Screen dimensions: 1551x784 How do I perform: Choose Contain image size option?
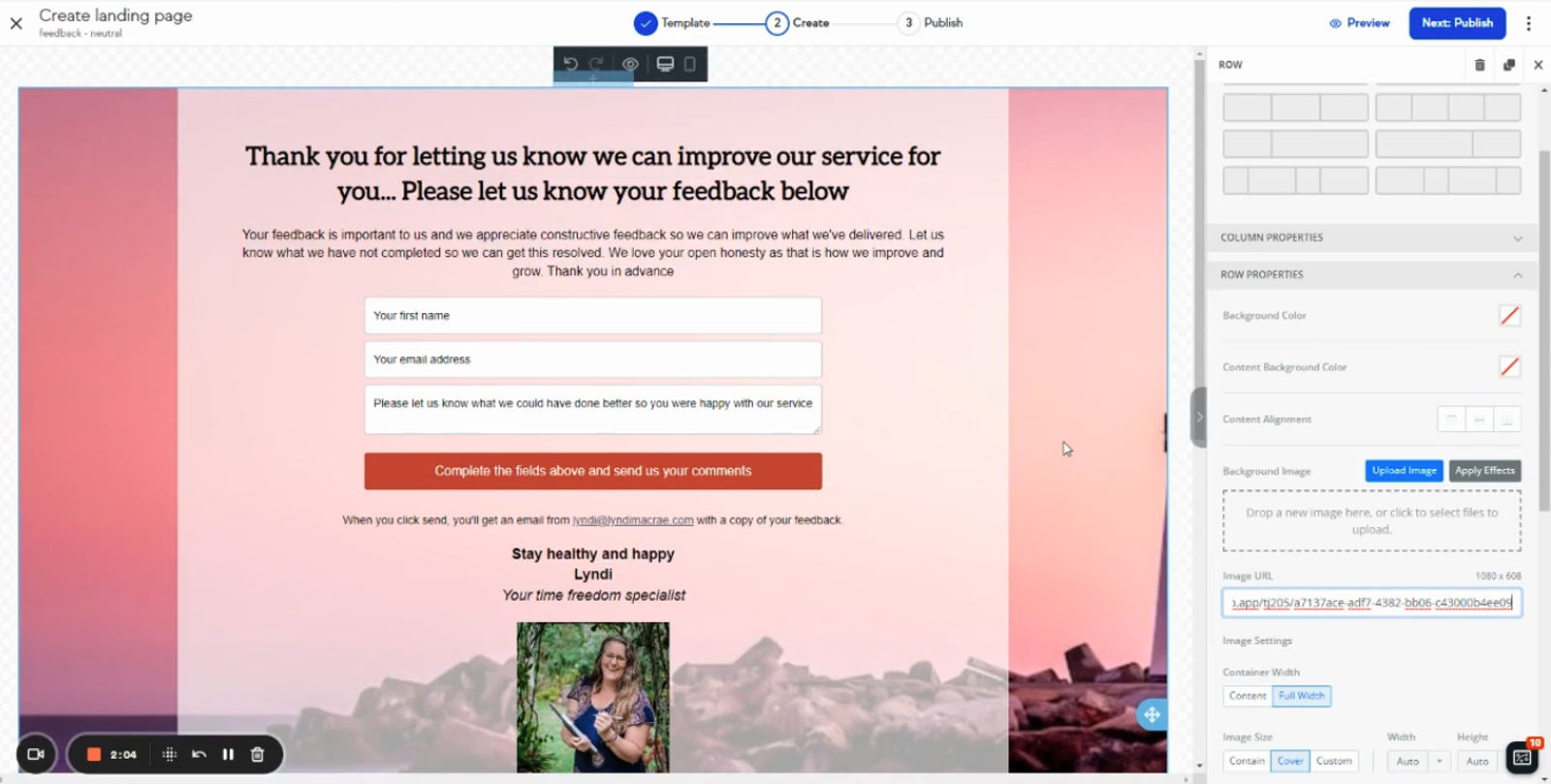point(1247,761)
